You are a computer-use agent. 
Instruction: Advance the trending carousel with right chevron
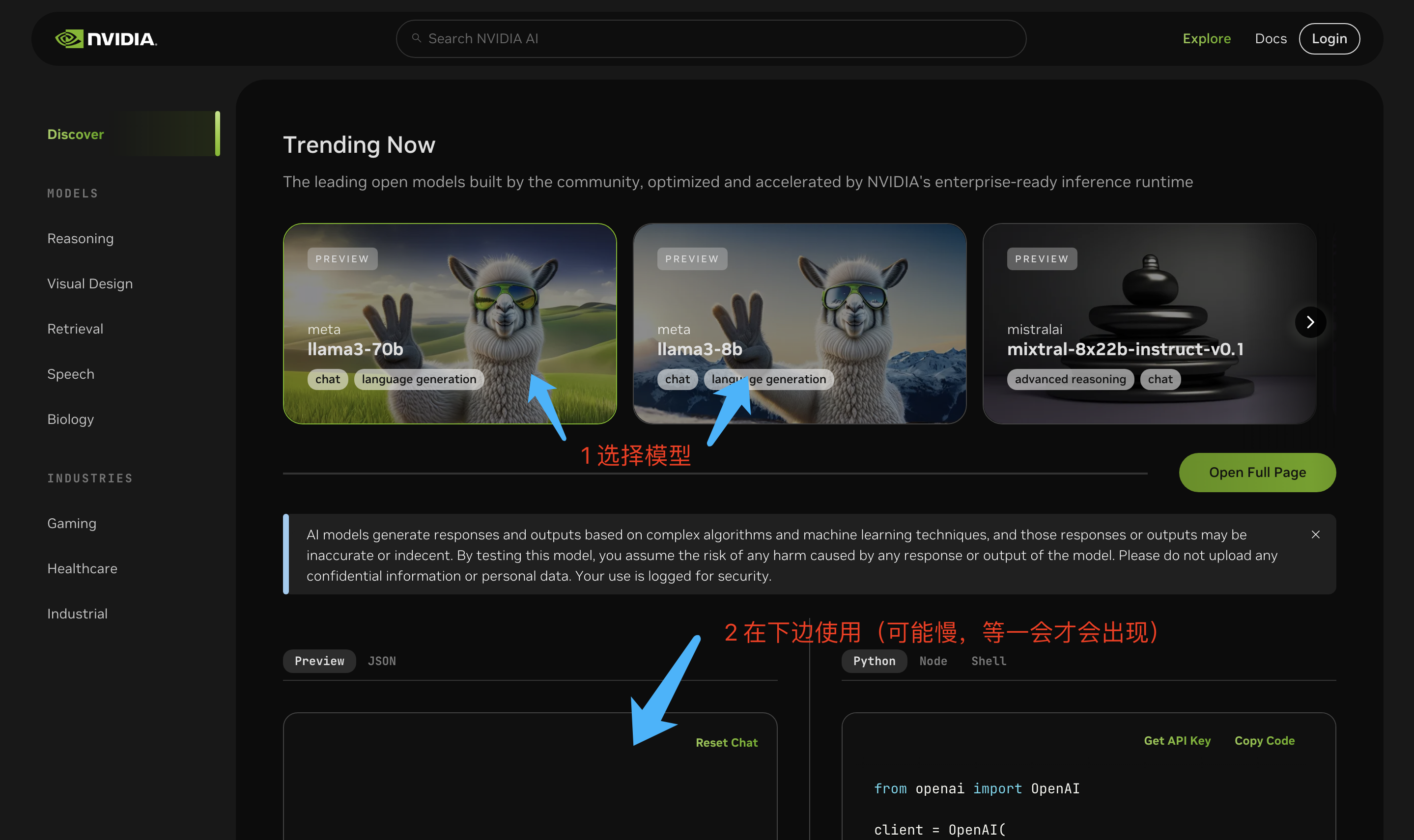pyautogui.click(x=1310, y=322)
